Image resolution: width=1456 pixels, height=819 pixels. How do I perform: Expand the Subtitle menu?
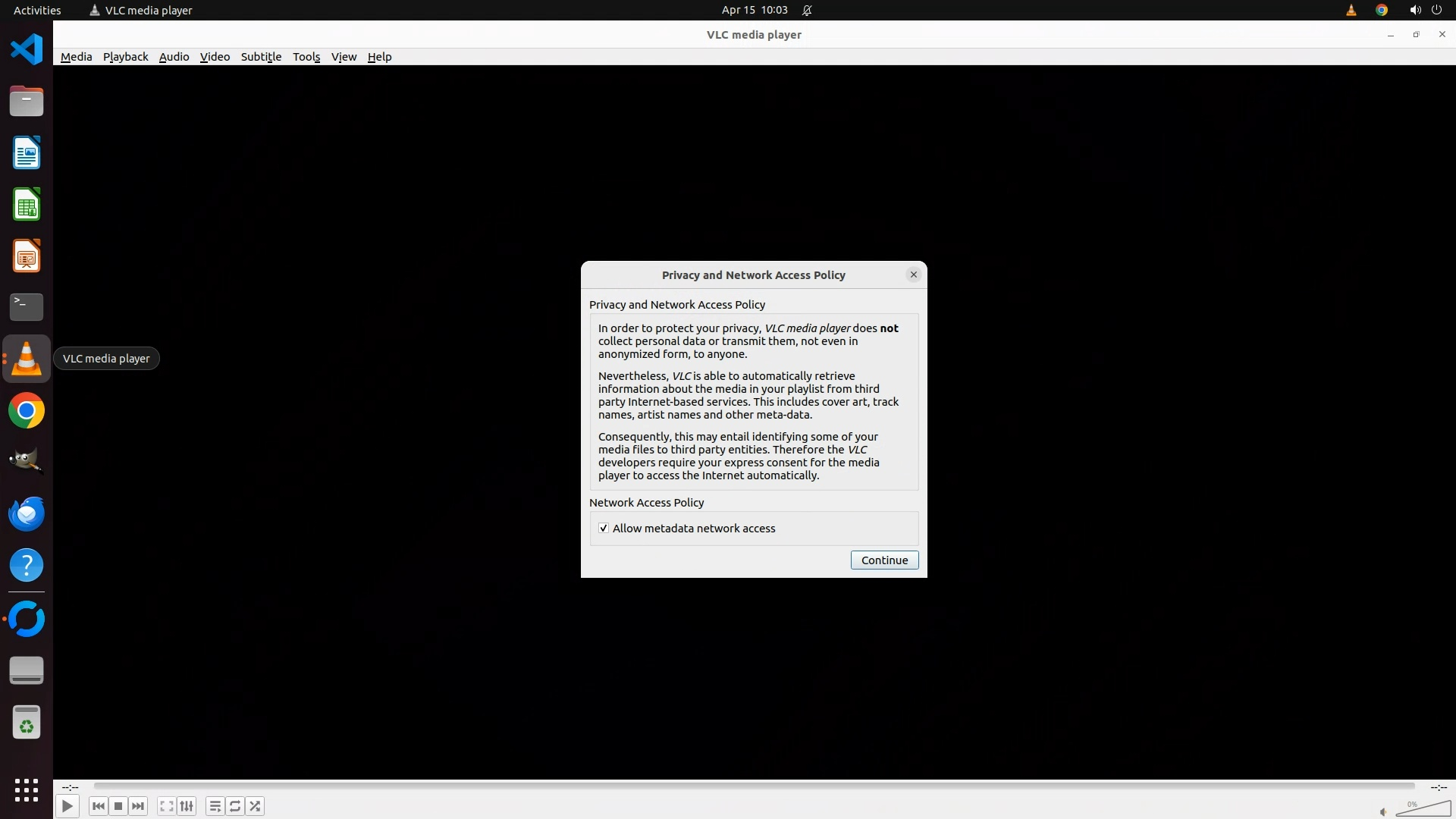click(x=261, y=57)
